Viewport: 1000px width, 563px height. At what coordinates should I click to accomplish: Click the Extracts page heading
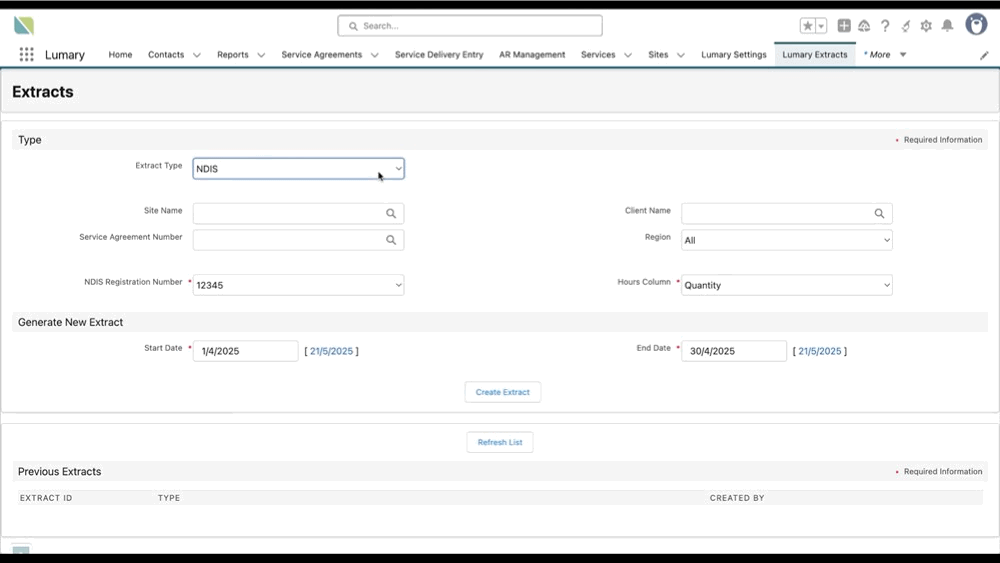point(43,92)
